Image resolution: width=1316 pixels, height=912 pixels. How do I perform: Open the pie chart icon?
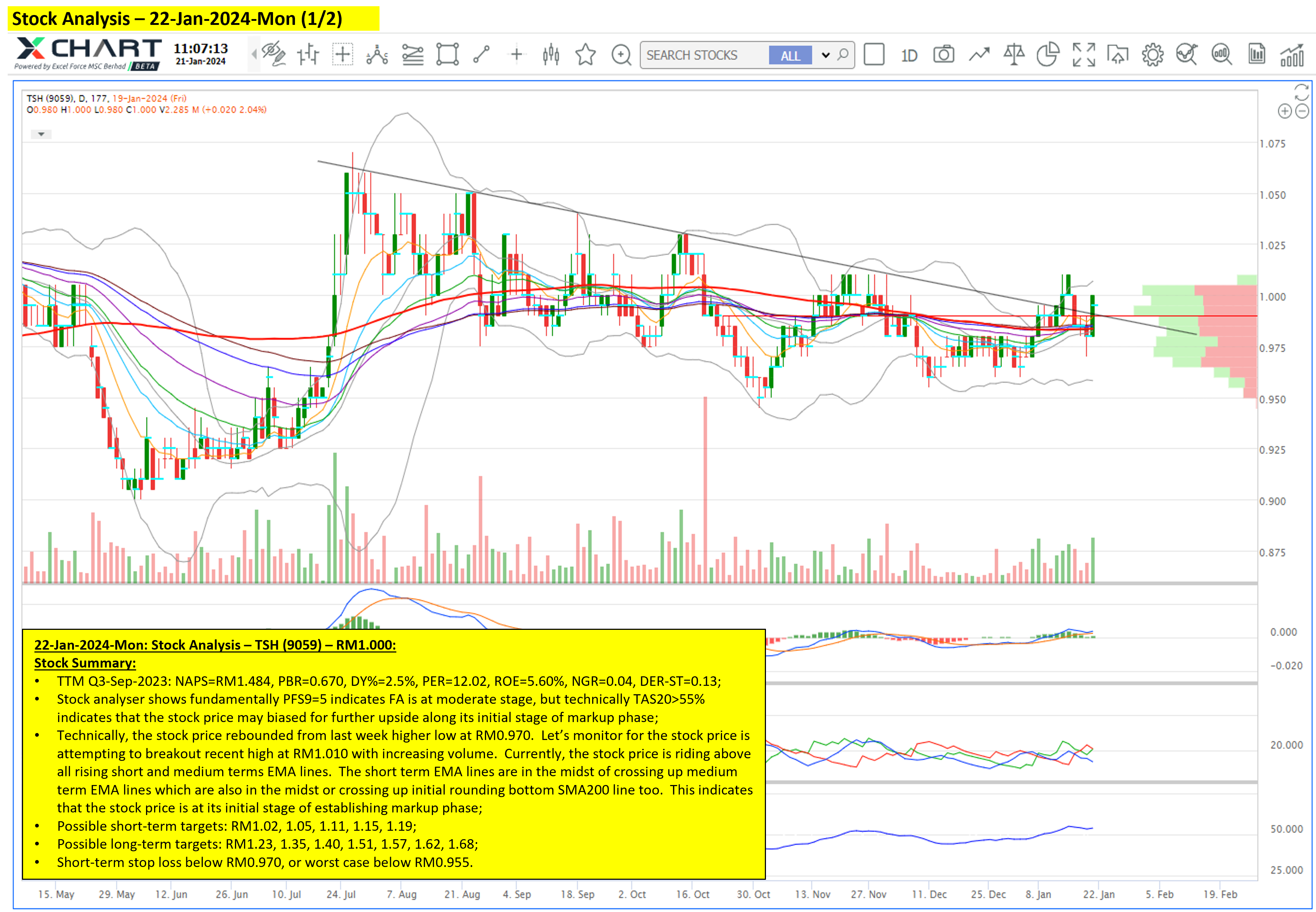pos(1048,55)
